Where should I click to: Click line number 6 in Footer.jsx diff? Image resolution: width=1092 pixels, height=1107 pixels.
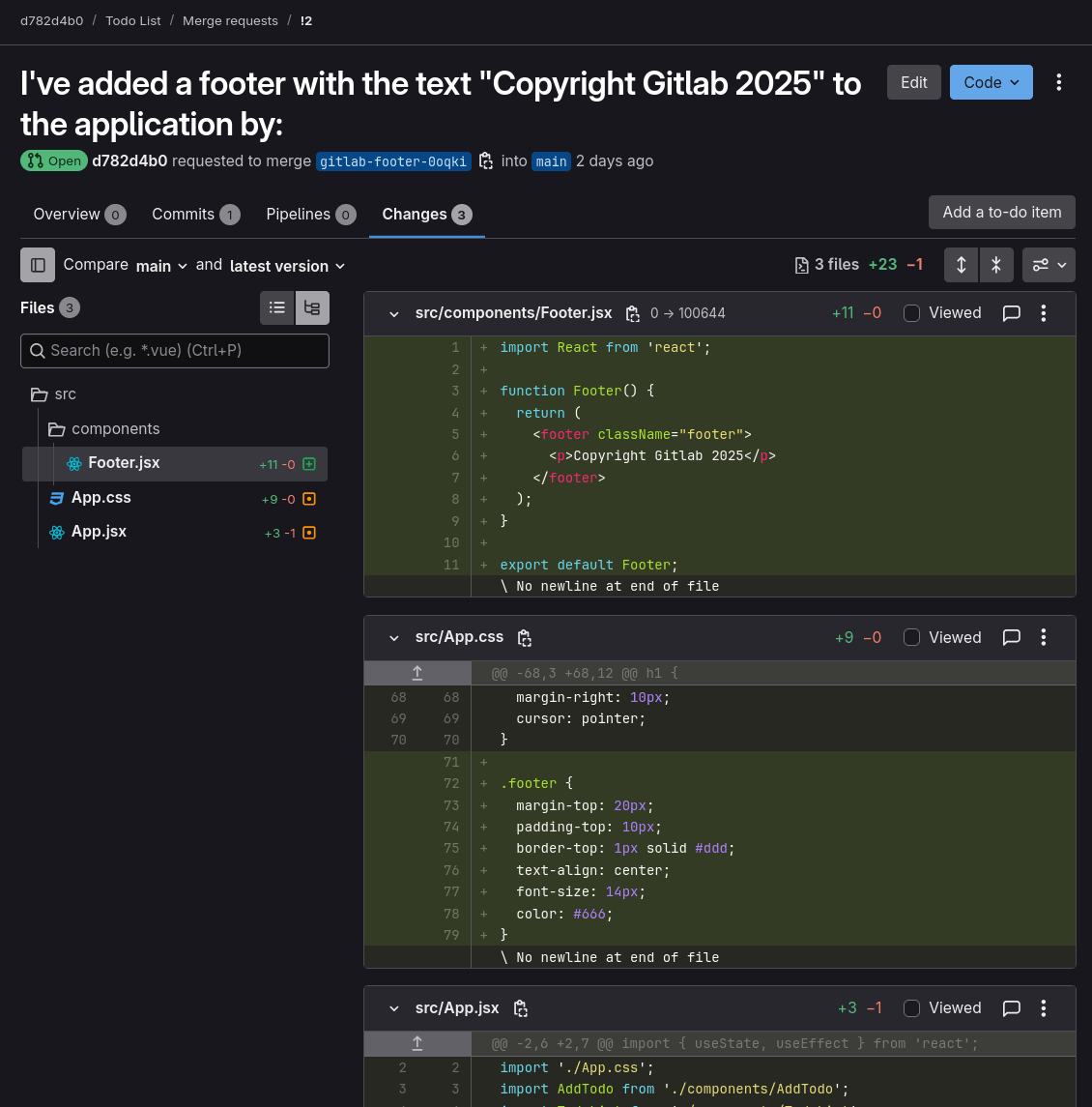(x=455, y=456)
